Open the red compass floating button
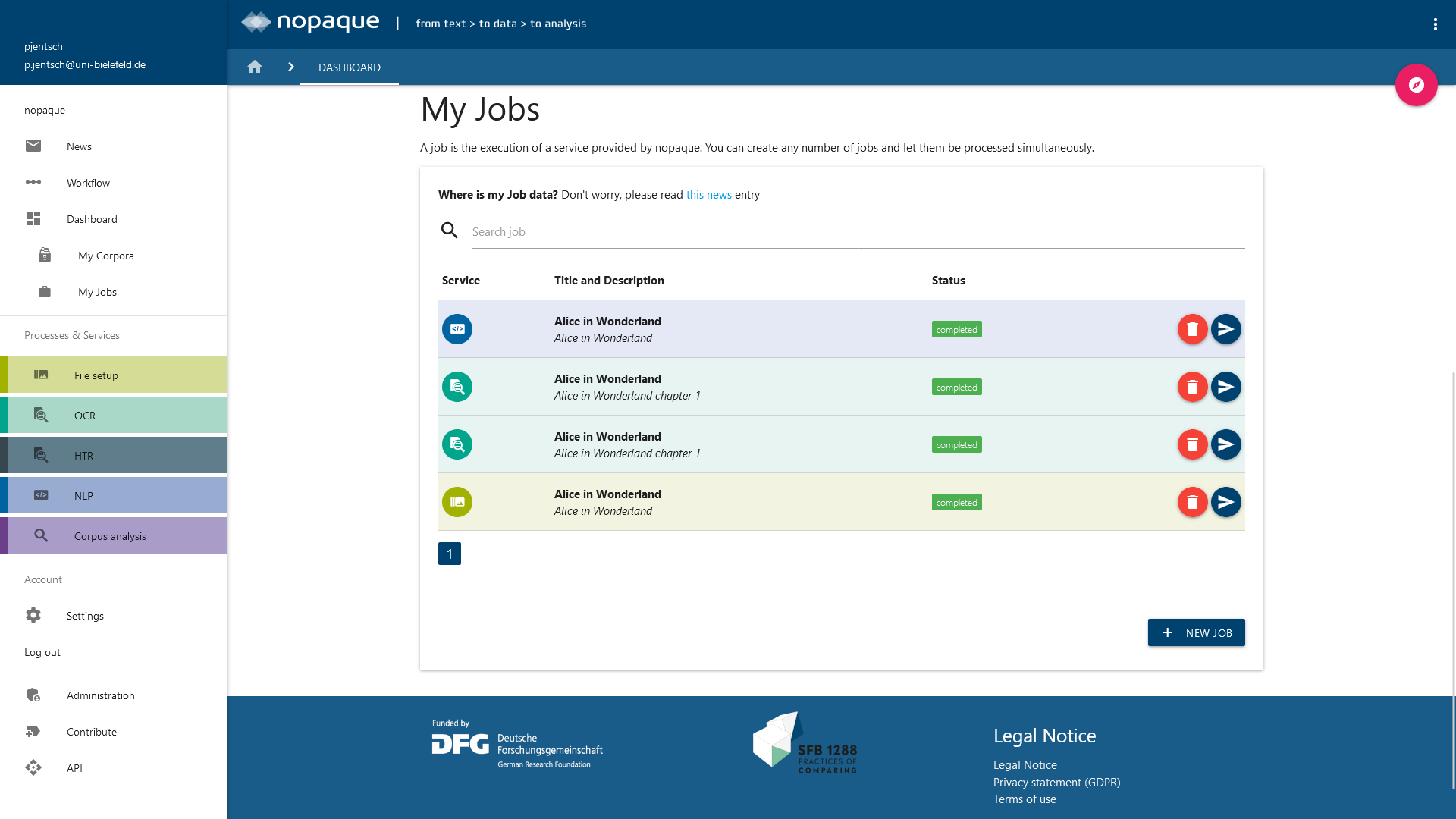1456x819 pixels. (1416, 85)
